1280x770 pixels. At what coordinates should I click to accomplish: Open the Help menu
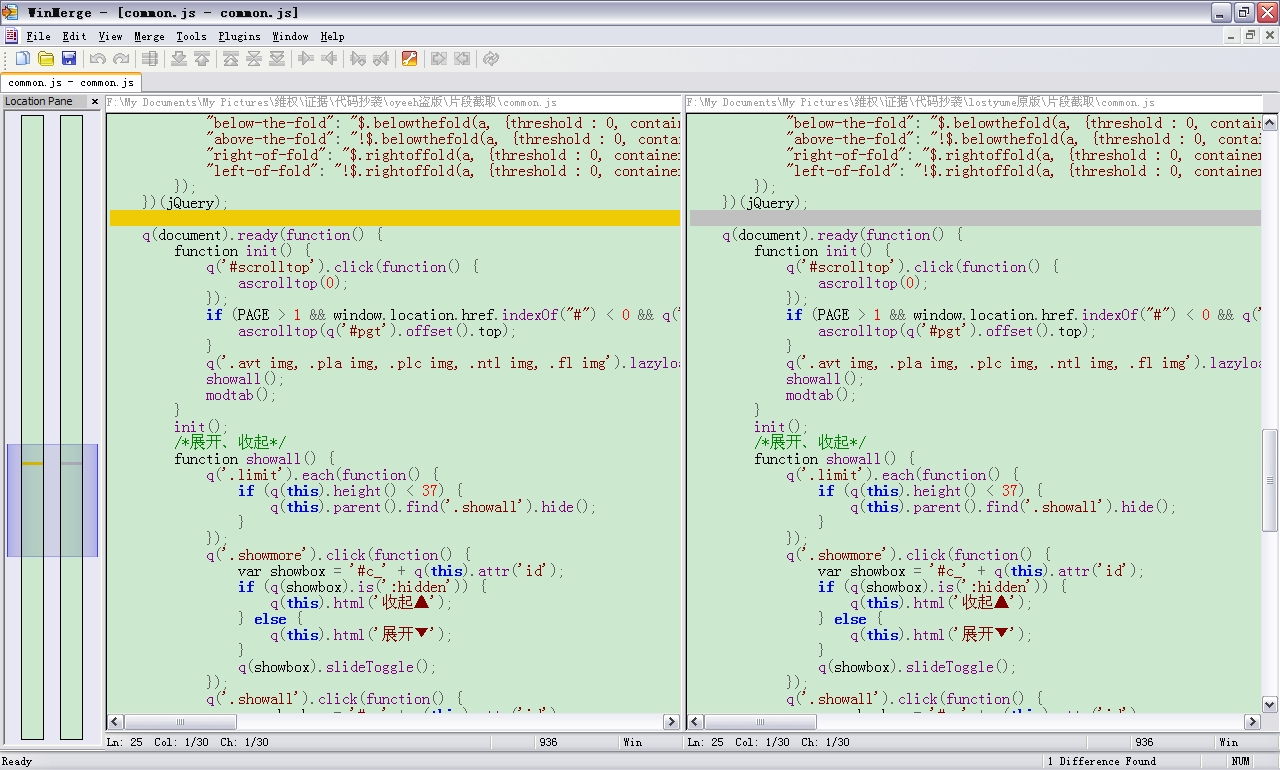tap(332, 36)
